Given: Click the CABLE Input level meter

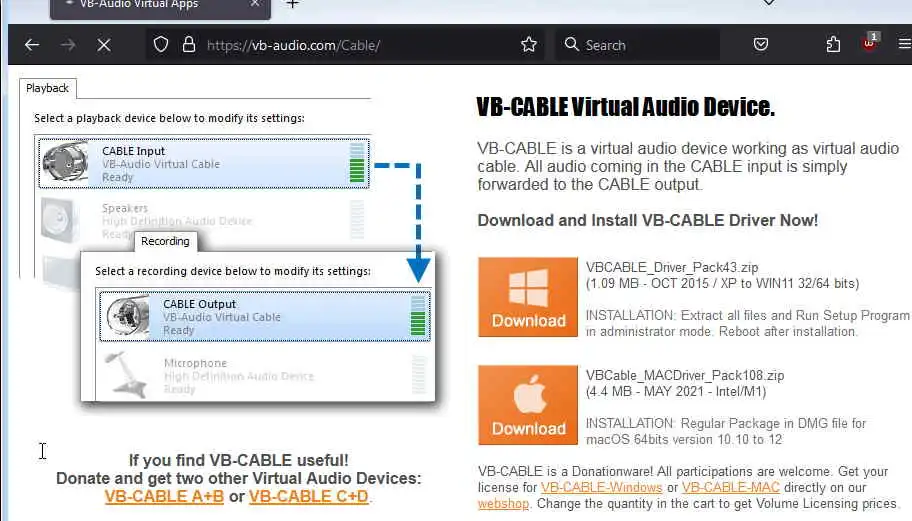Looking at the screenshot, I should coord(357,163).
